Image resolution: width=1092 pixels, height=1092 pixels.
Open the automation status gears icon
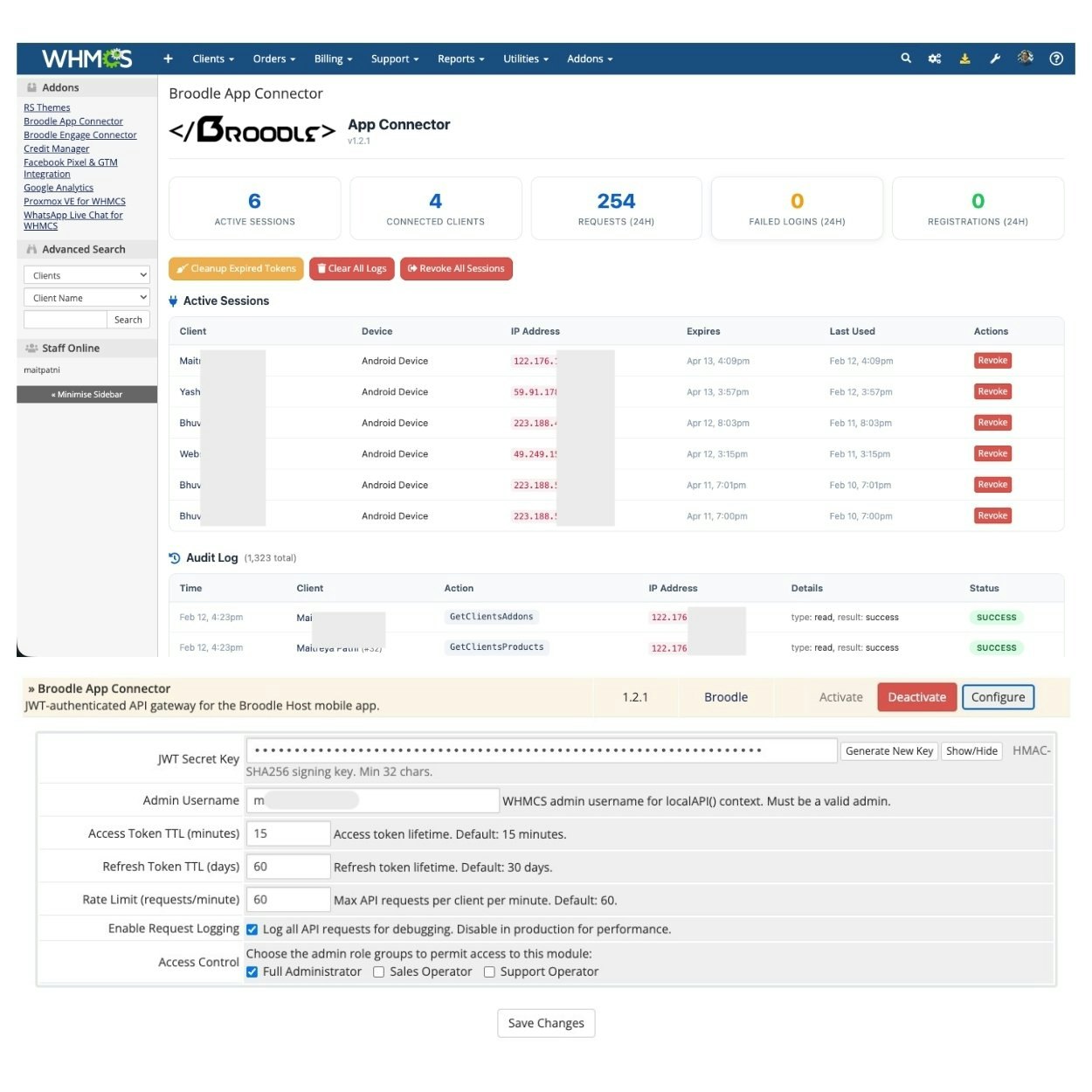[x=935, y=59]
